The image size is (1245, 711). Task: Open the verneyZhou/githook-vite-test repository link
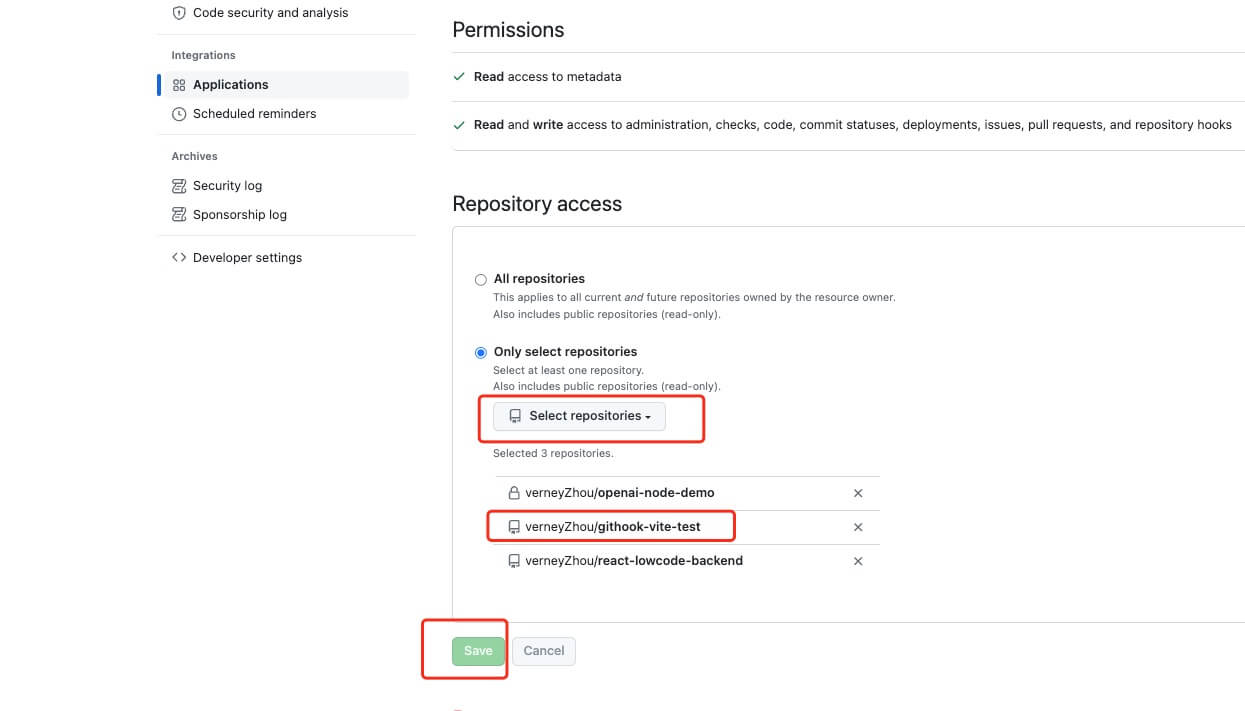click(x=612, y=527)
